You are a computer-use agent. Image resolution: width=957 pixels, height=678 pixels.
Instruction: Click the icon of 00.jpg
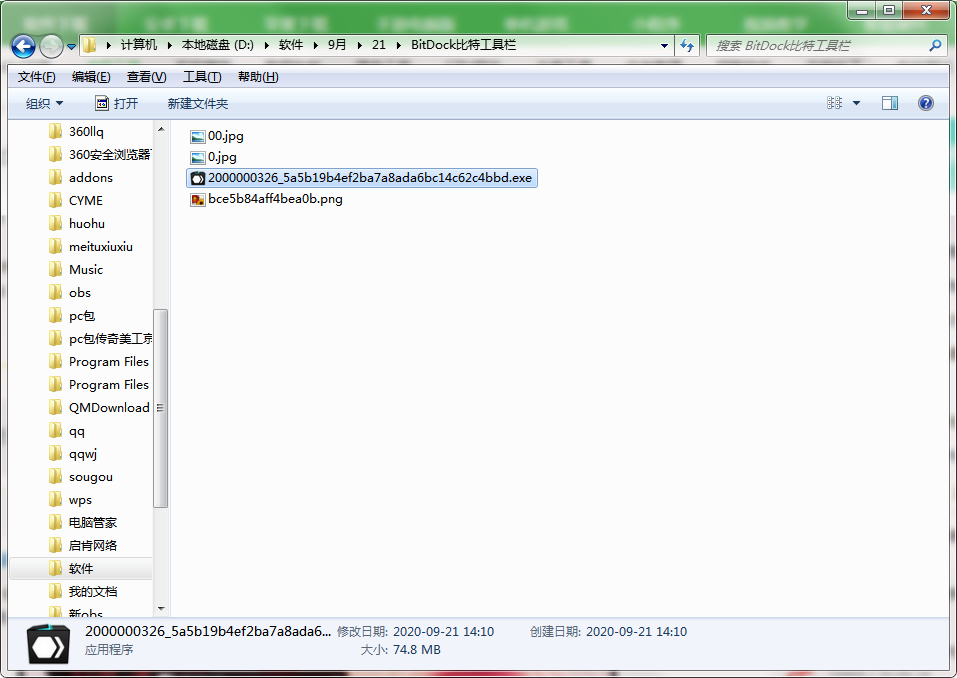click(x=197, y=137)
